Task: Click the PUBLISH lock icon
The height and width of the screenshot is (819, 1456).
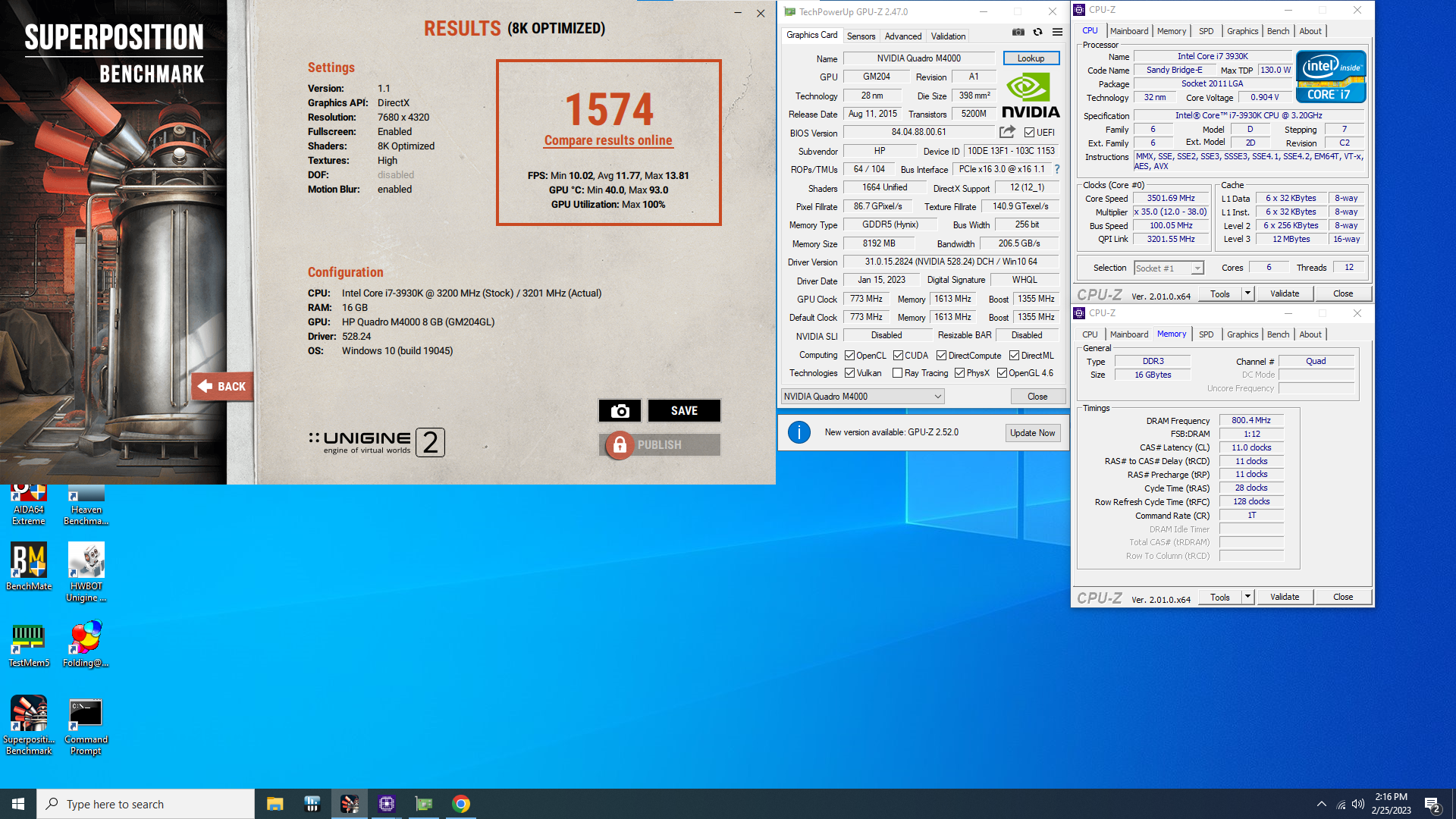Action: (620, 445)
